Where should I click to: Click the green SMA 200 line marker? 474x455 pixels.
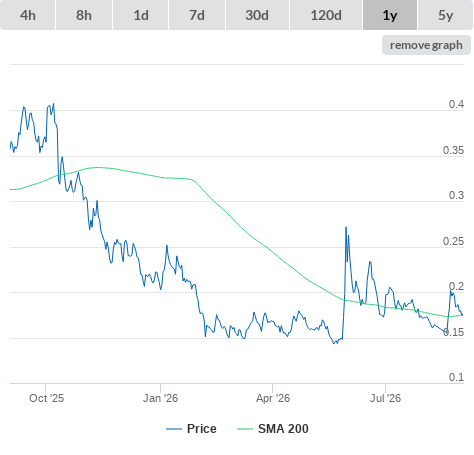pos(245,429)
